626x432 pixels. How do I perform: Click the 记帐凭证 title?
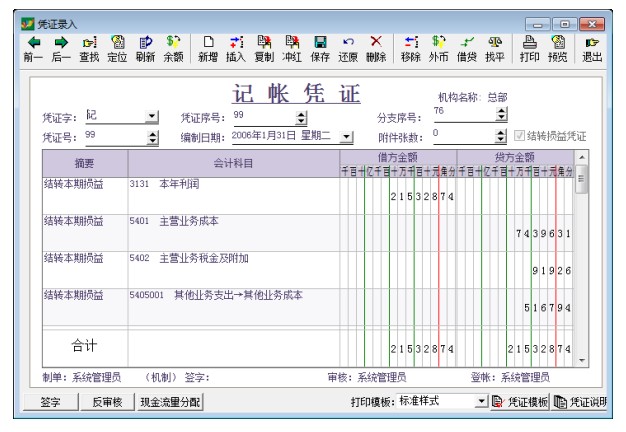pos(296,94)
